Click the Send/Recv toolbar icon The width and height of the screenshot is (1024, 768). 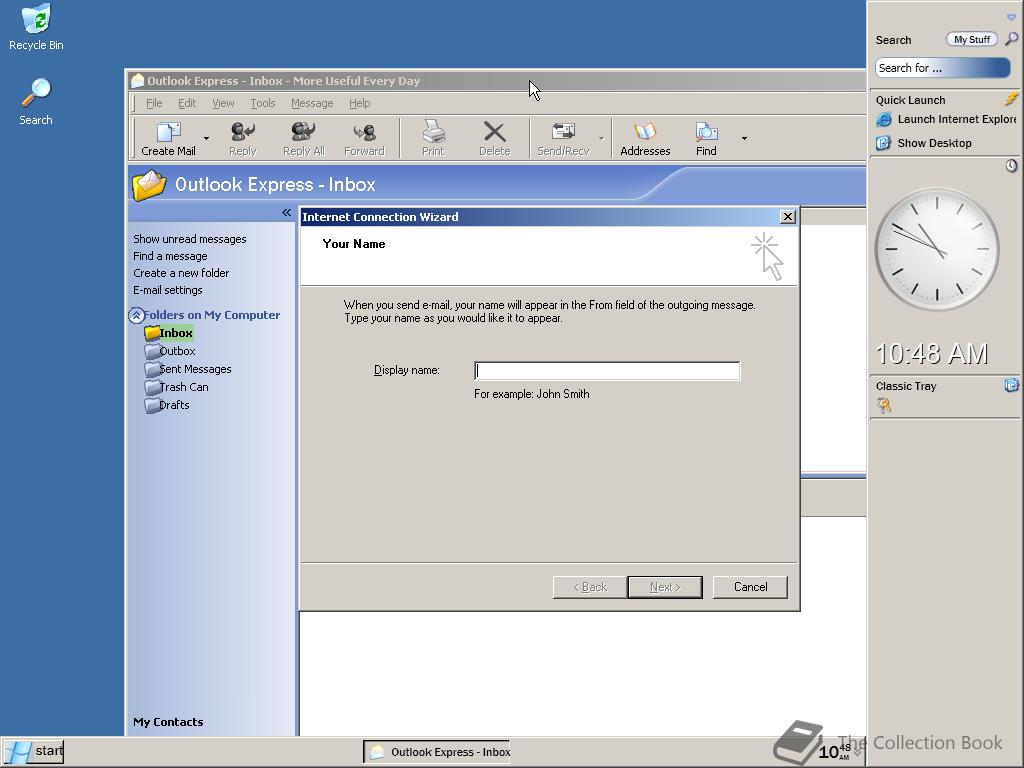(x=563, y=133)
